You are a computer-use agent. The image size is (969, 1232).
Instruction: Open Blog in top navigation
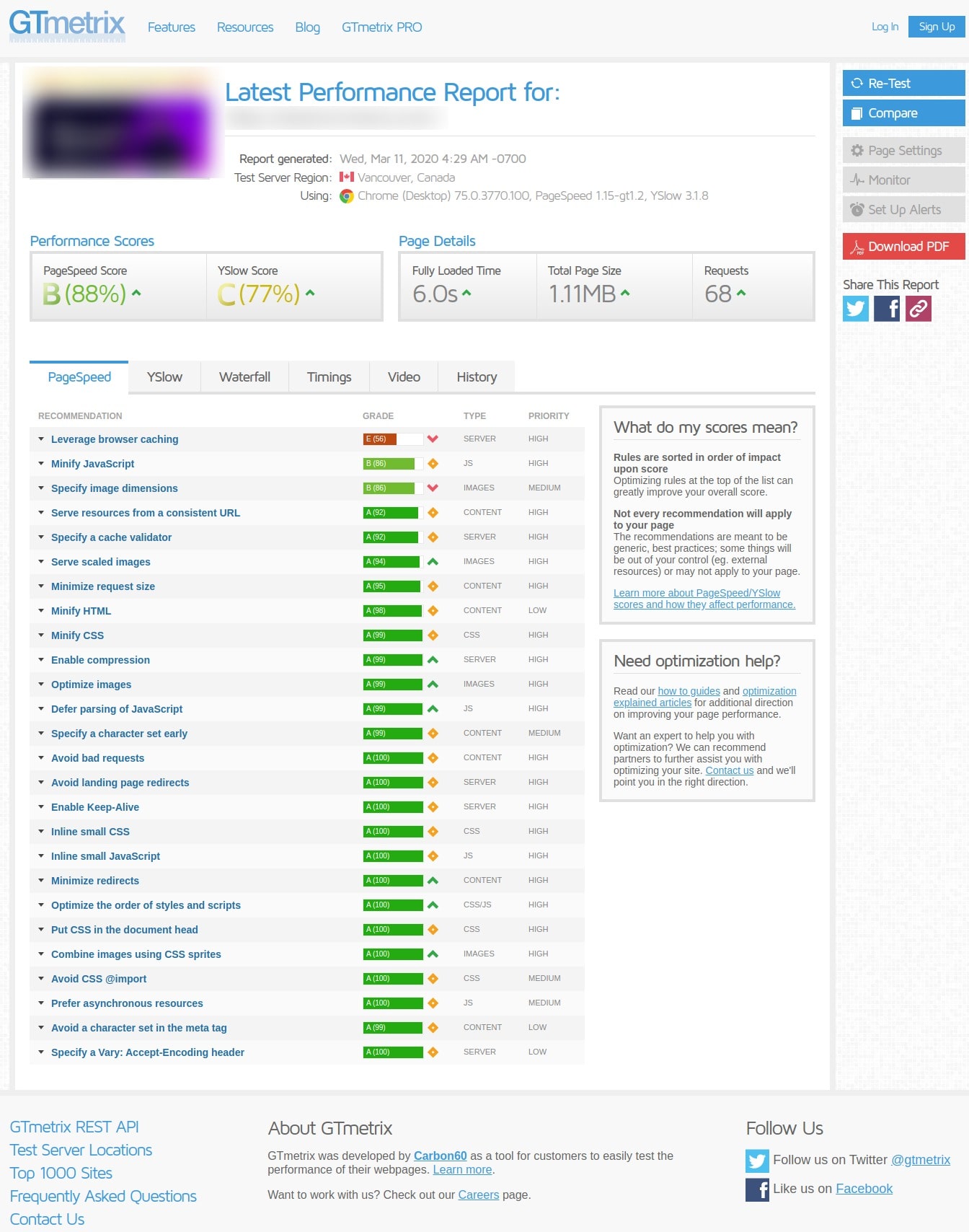307,27
